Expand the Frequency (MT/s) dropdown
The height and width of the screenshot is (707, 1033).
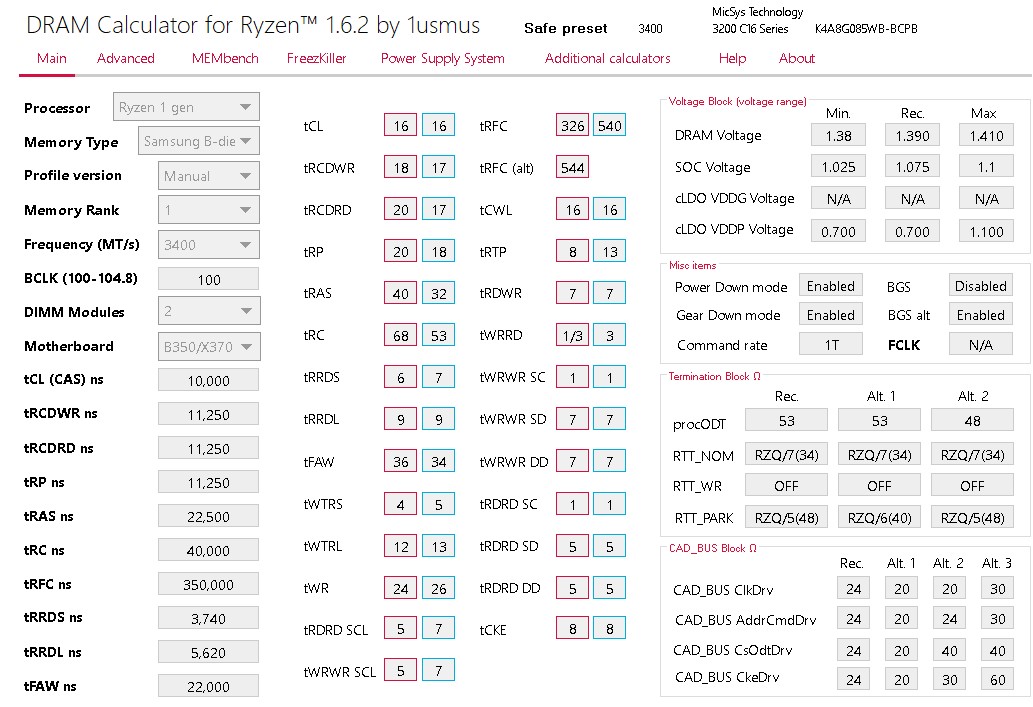(x=209, y=244)
